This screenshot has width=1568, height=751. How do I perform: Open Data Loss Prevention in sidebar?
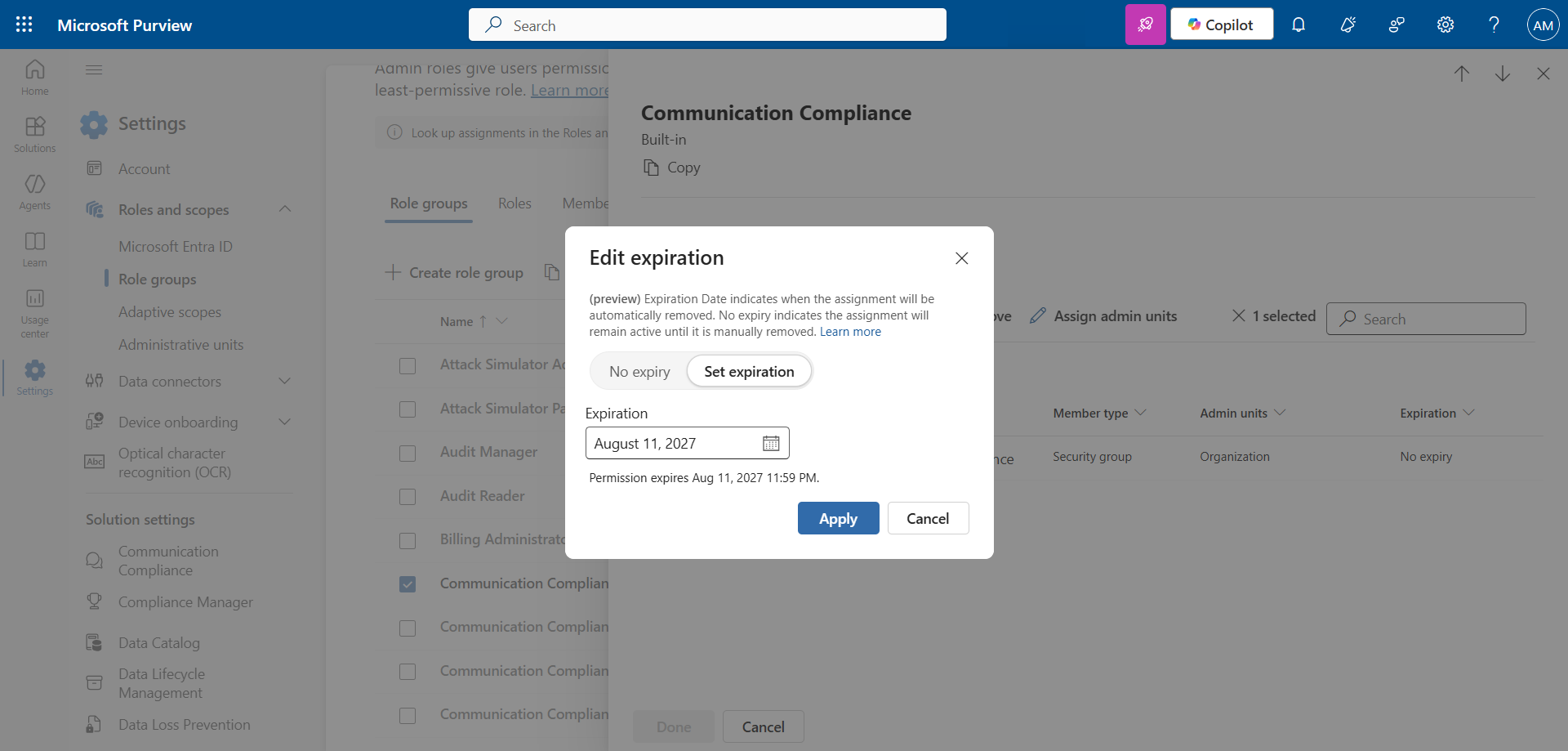(x=185, y=724)
